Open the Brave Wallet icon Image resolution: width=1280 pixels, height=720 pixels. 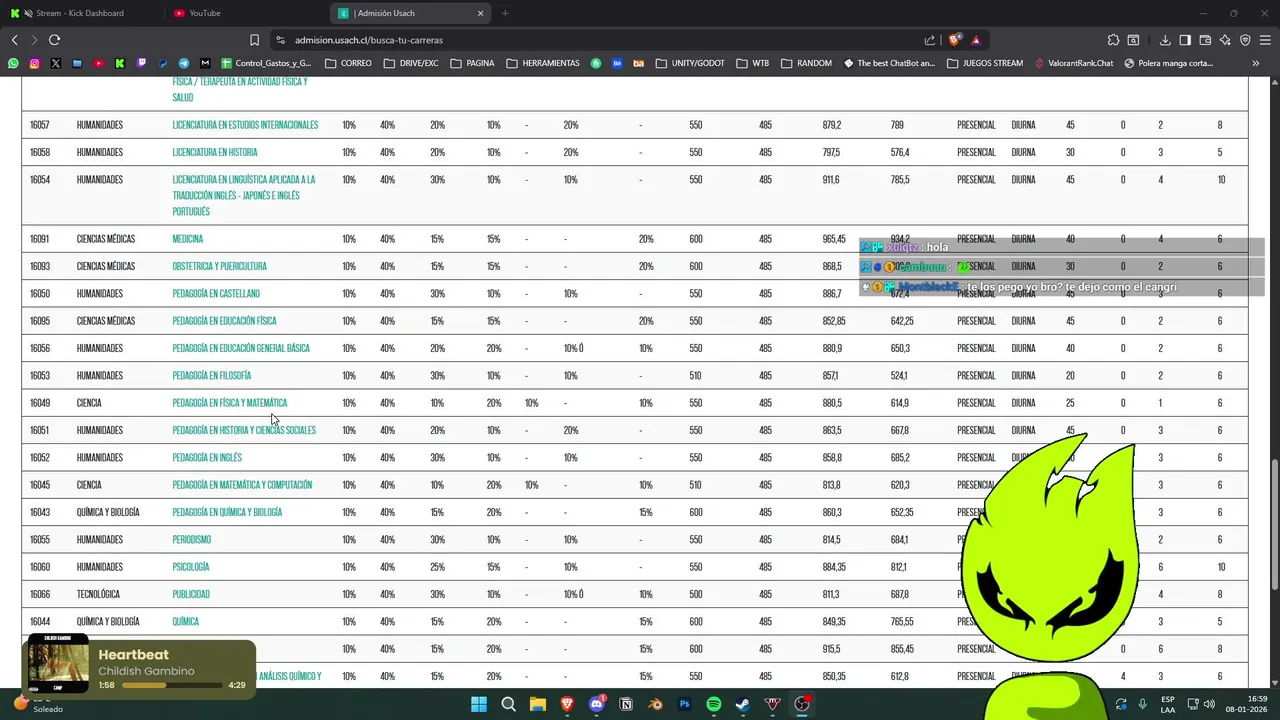click(x=1205, y=40)
